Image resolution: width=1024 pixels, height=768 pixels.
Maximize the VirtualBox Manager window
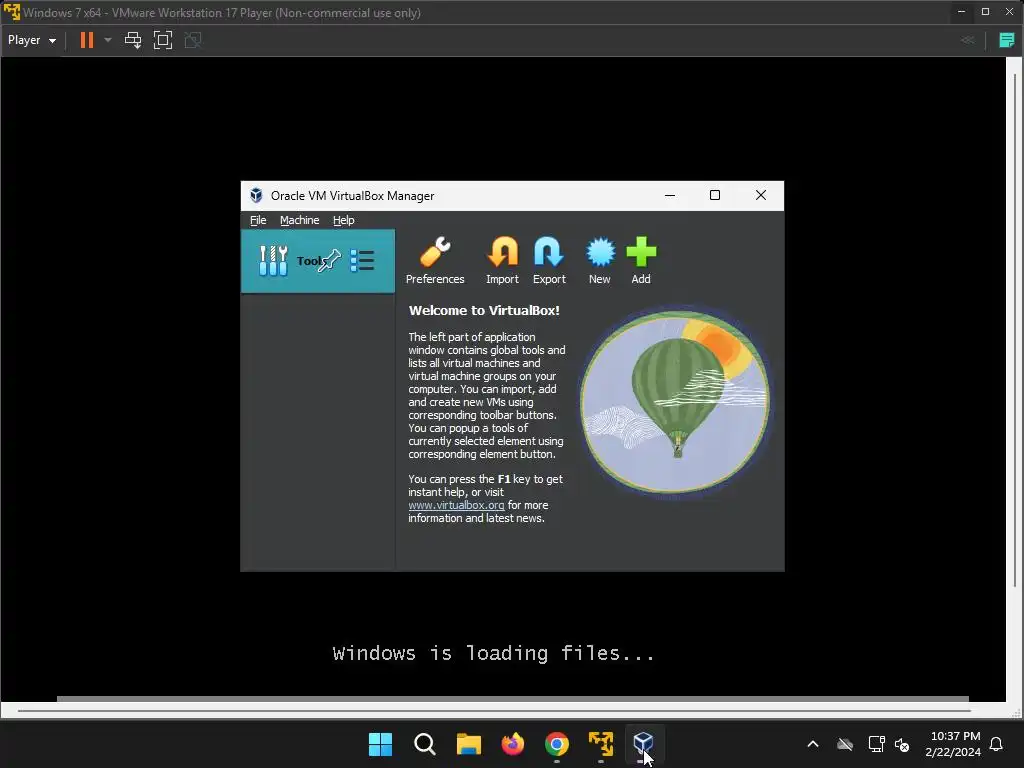coord(715,195)
